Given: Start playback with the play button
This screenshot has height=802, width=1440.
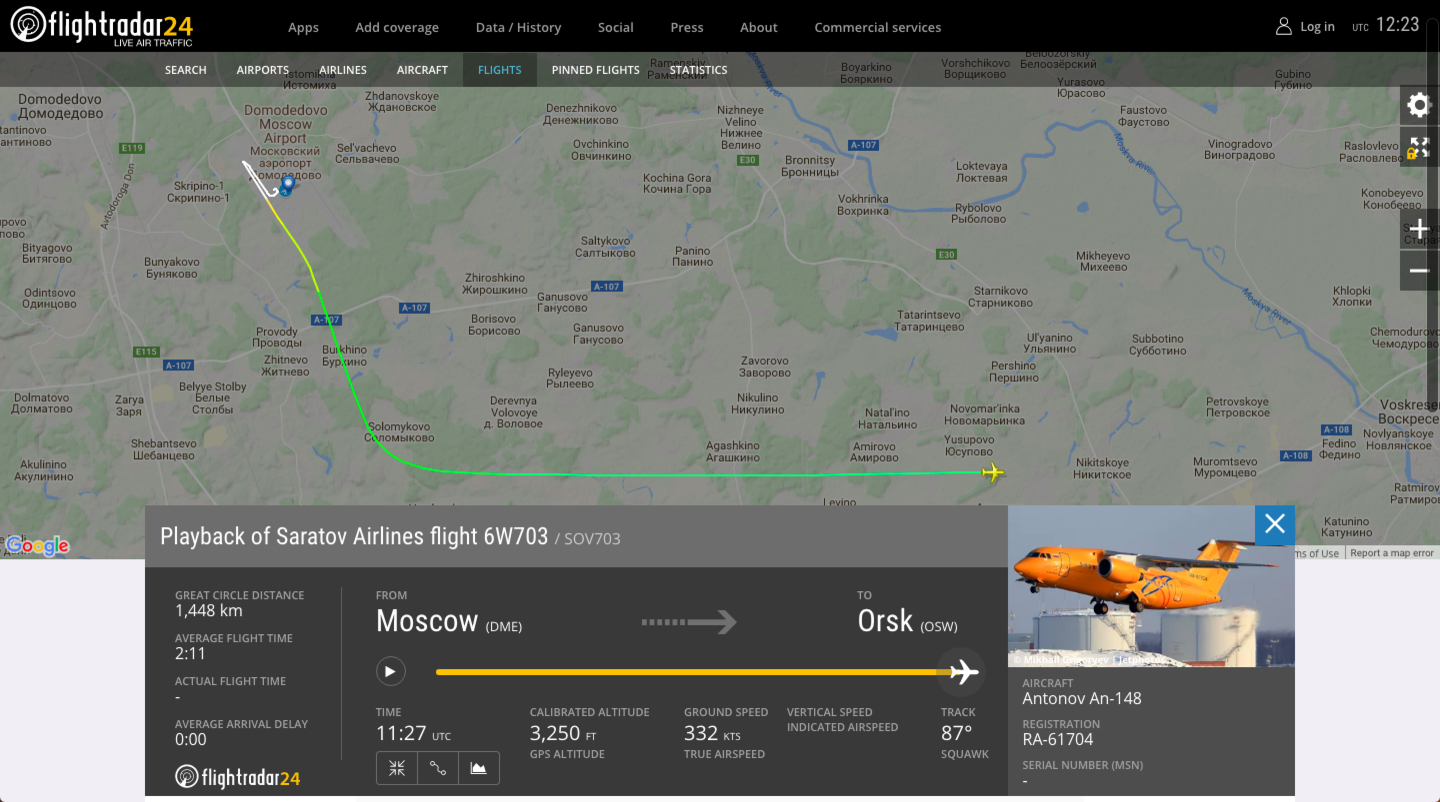Looking at the screenshot, I should [x=391, y=671].
